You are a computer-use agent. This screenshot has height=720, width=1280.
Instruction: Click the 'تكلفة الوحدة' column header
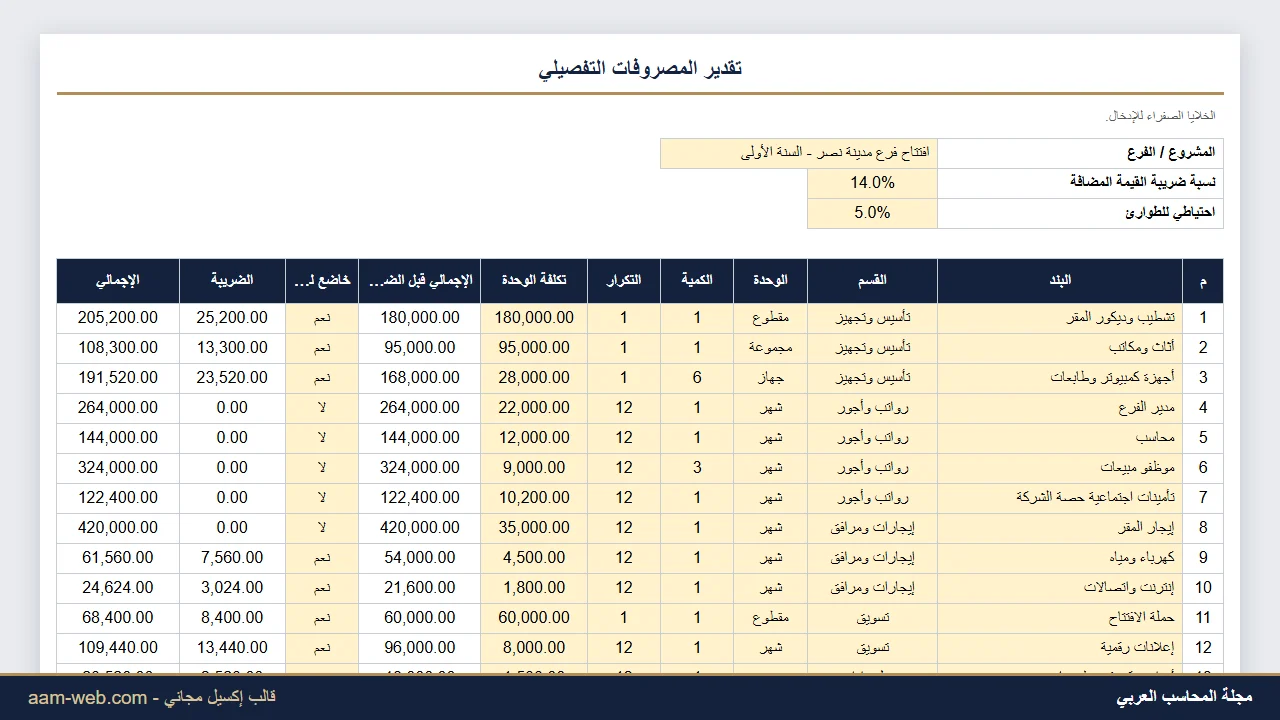534,281
